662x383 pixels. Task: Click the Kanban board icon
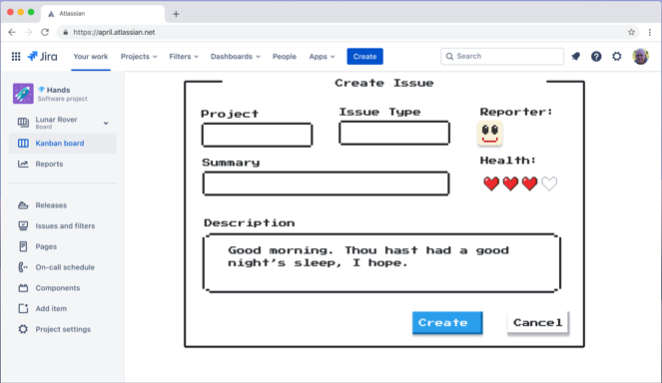tap(23, 143)
